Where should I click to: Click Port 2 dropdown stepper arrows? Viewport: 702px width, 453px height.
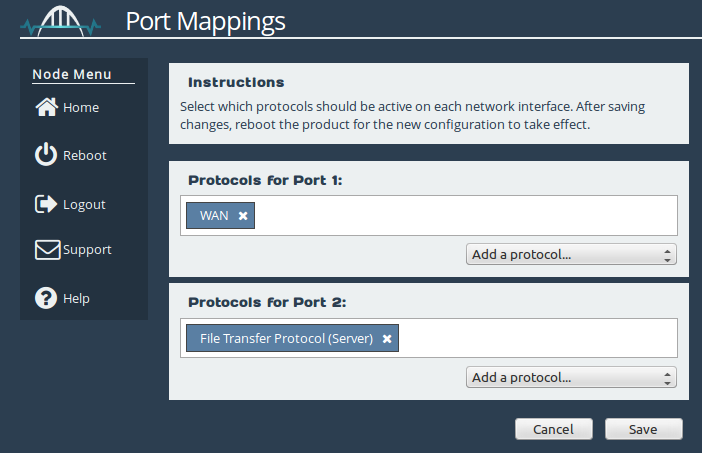click(x=667, y=378)
